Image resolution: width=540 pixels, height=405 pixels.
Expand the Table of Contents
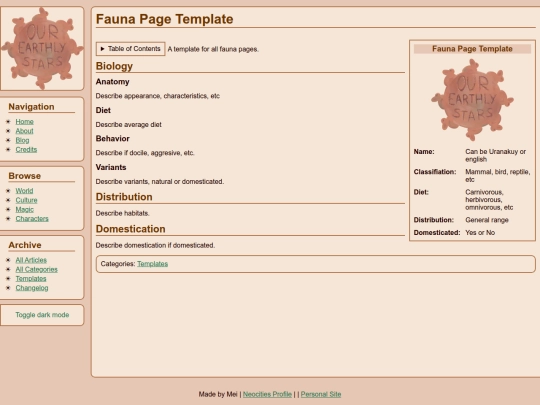point(131,49)
